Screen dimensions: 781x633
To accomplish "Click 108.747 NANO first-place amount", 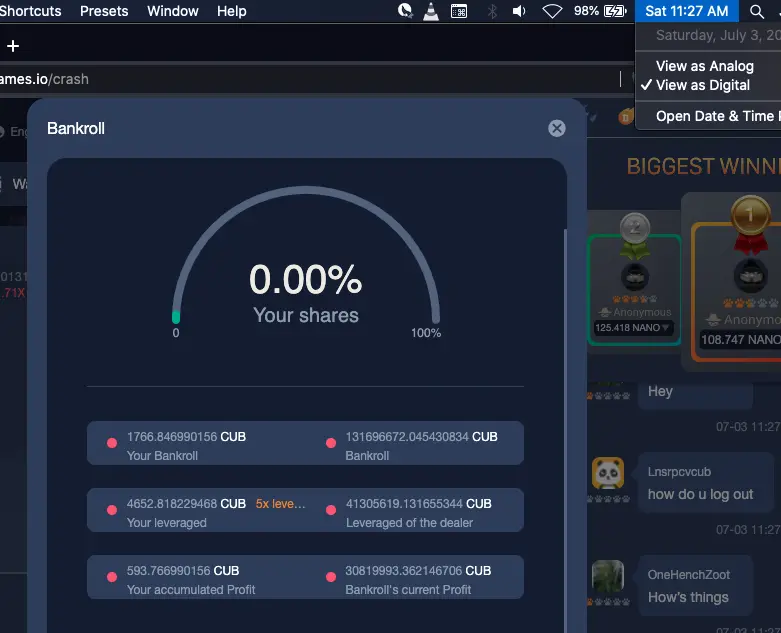I will [741, 340].
